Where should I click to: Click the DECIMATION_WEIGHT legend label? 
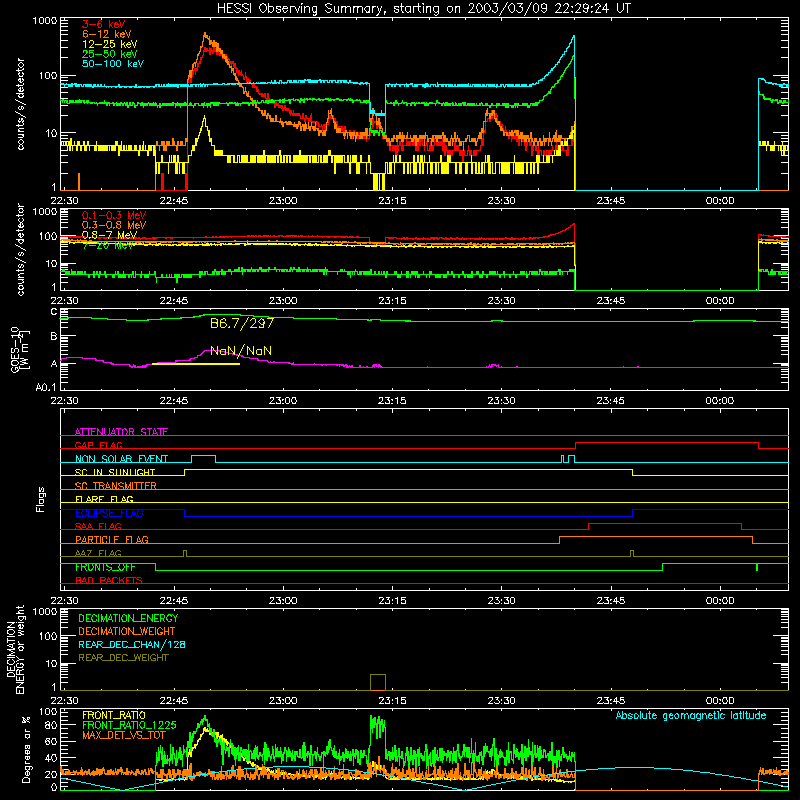pos(127,631)
